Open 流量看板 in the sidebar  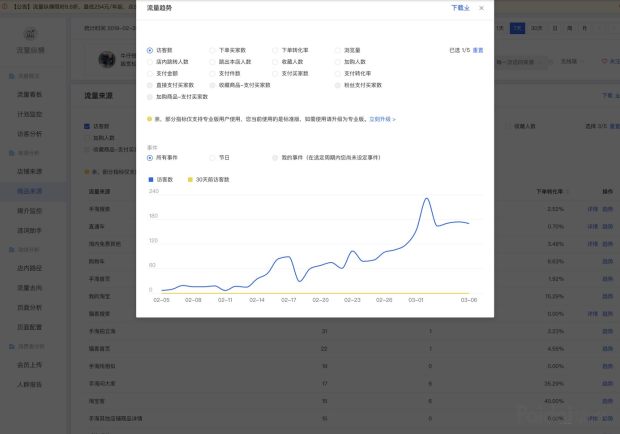[30, 94]
